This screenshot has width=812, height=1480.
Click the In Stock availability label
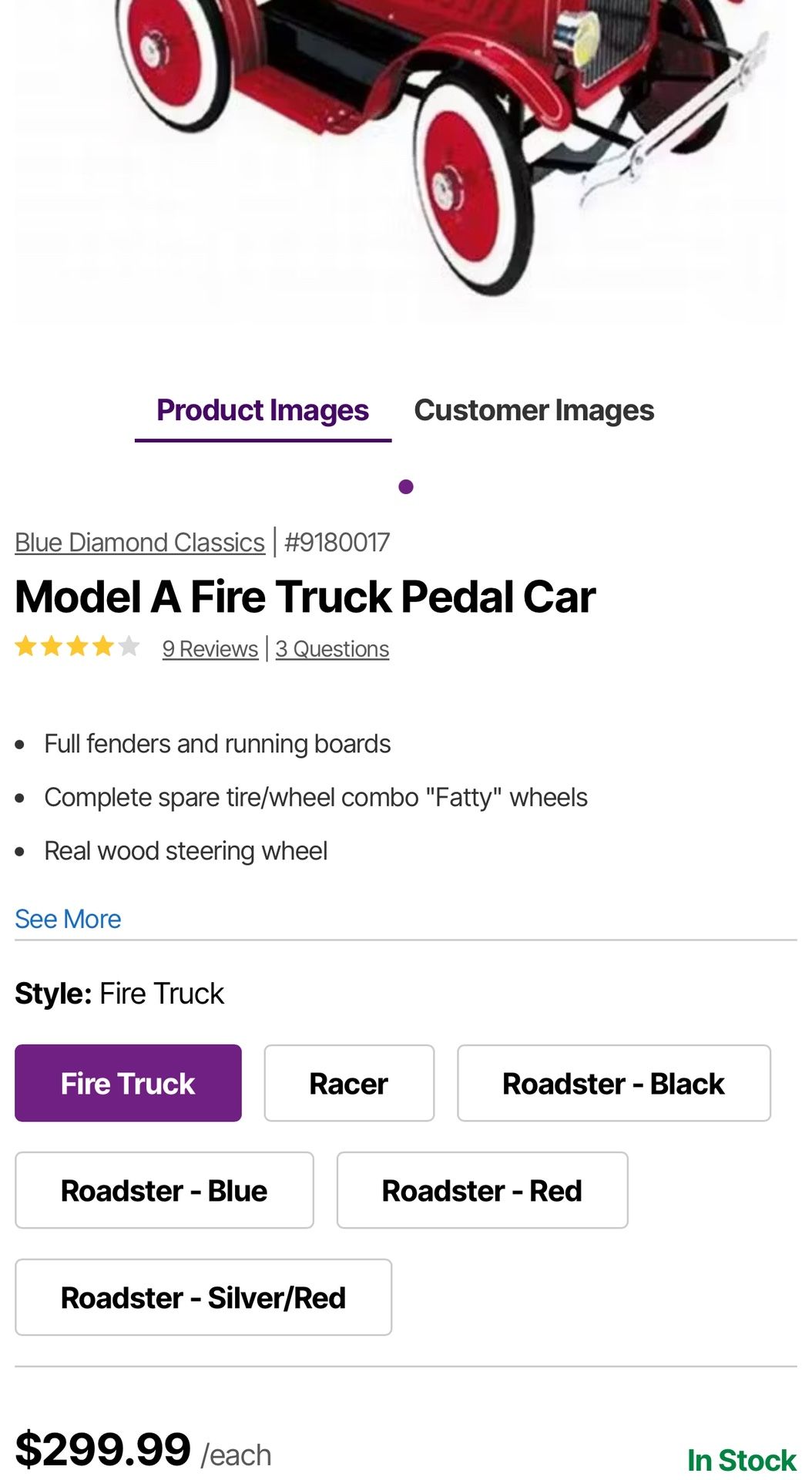pyautogui.click(x=741, y=1460)
